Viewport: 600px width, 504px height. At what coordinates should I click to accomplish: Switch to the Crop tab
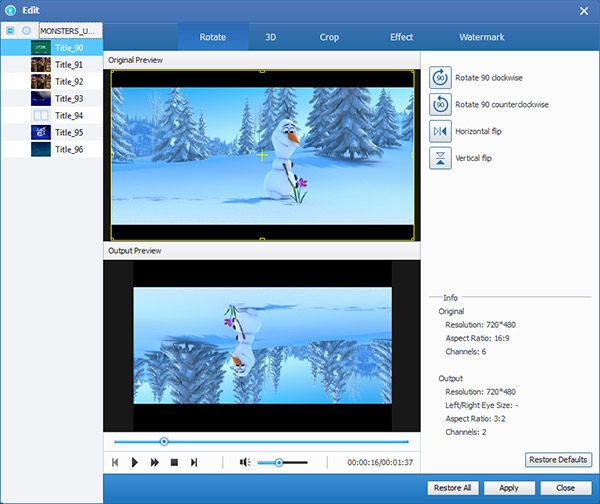[329, 37]
